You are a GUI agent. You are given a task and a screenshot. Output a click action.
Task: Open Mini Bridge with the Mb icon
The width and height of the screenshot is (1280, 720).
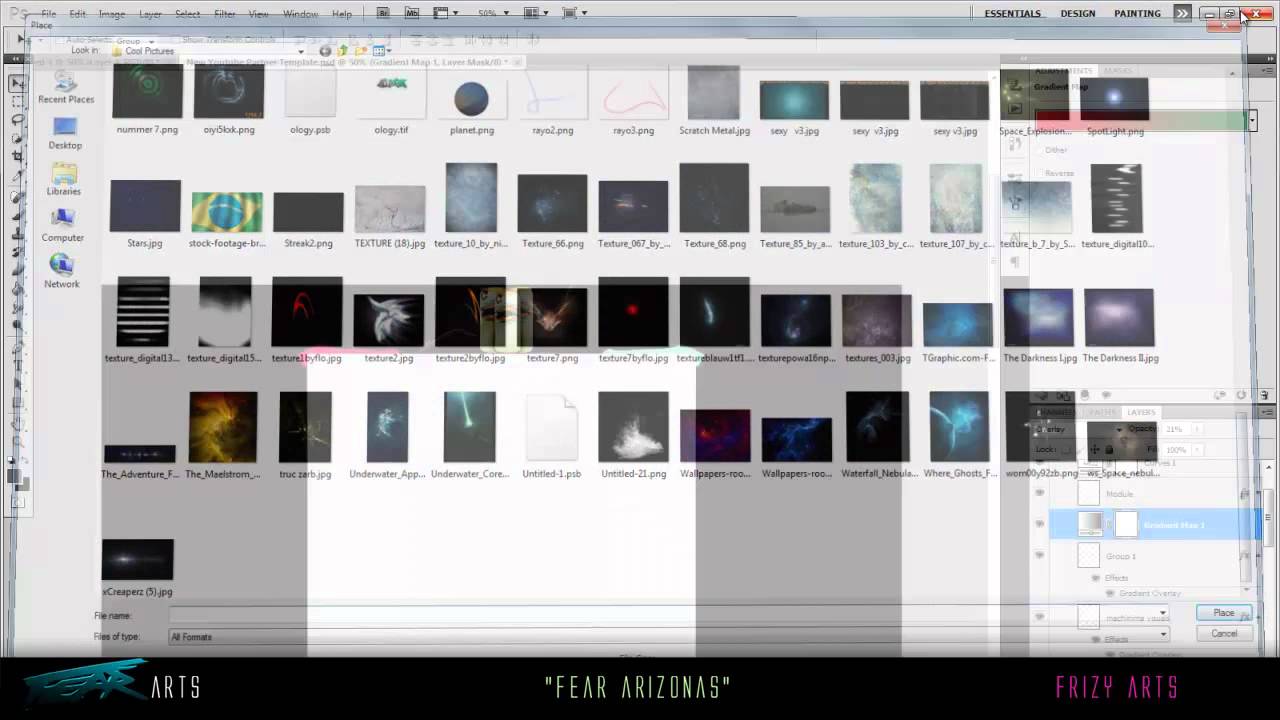pos(412,13)
